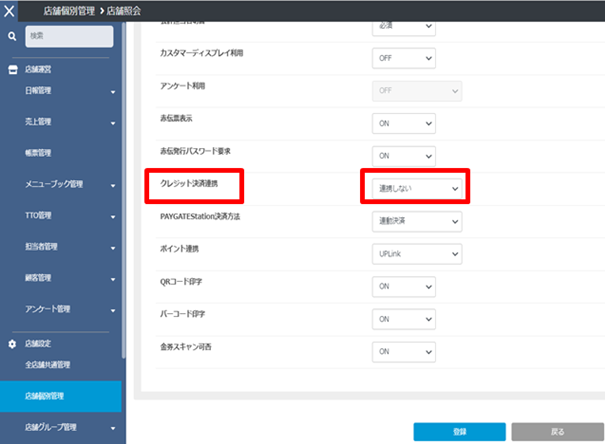Change the QRコード印字 ON setting
This screenshot has width=605, height=444.
(403, 287)
